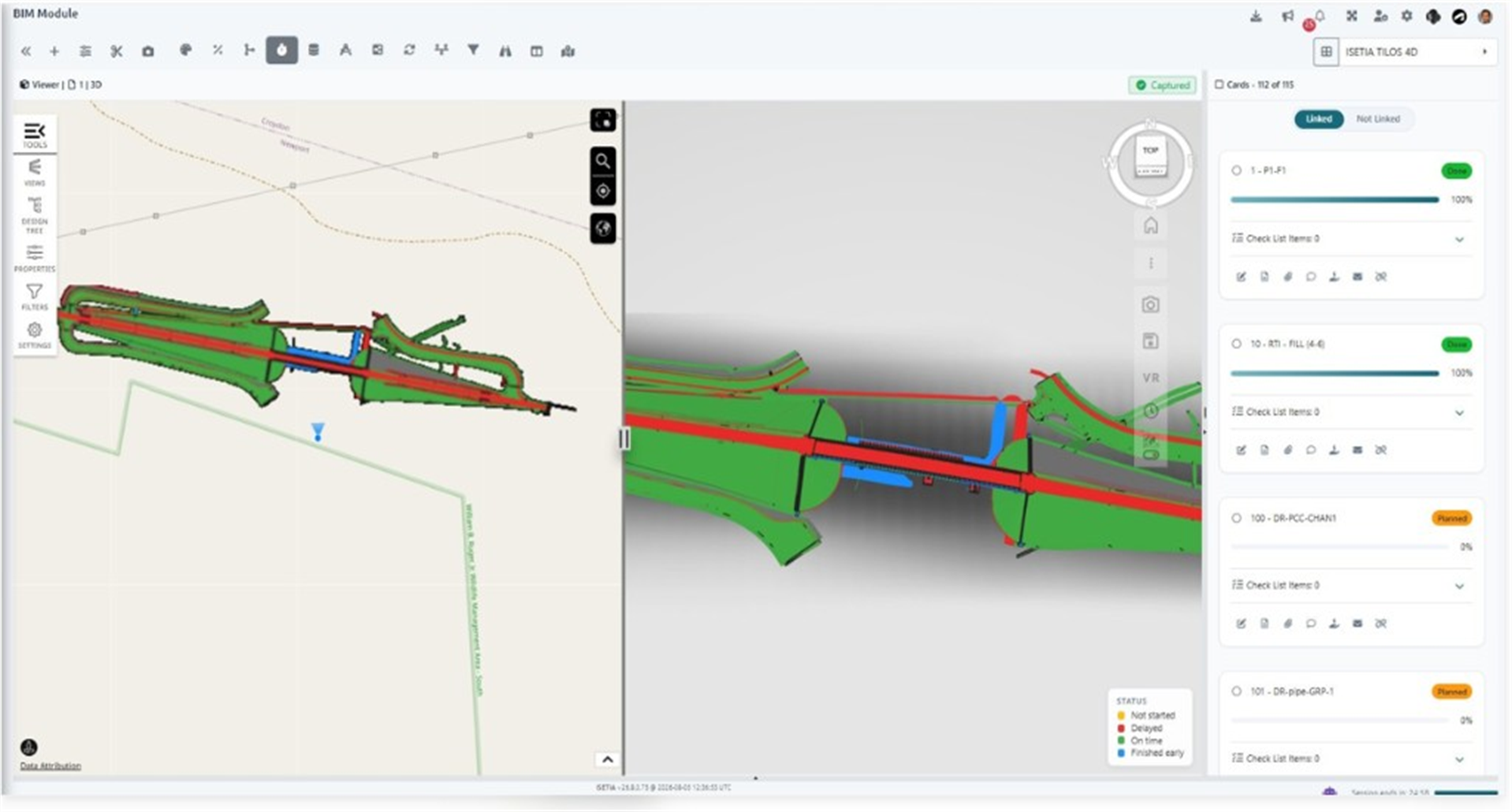
Task: Click the notifications bell icon
Action: pyautogui.click(x=1319, y=16)
